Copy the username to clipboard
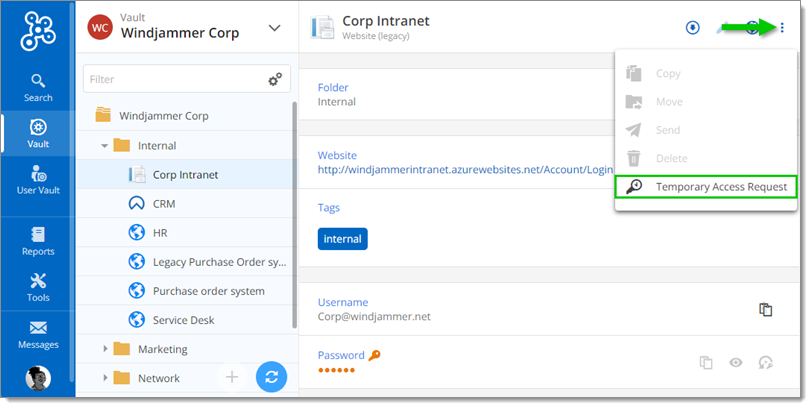This screenshot has width=811, height=408. (766, 309)
